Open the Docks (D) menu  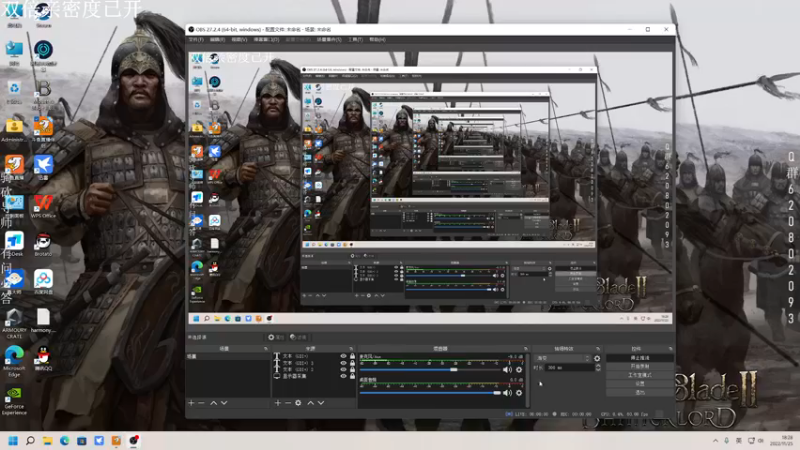(x=266, y=40)
